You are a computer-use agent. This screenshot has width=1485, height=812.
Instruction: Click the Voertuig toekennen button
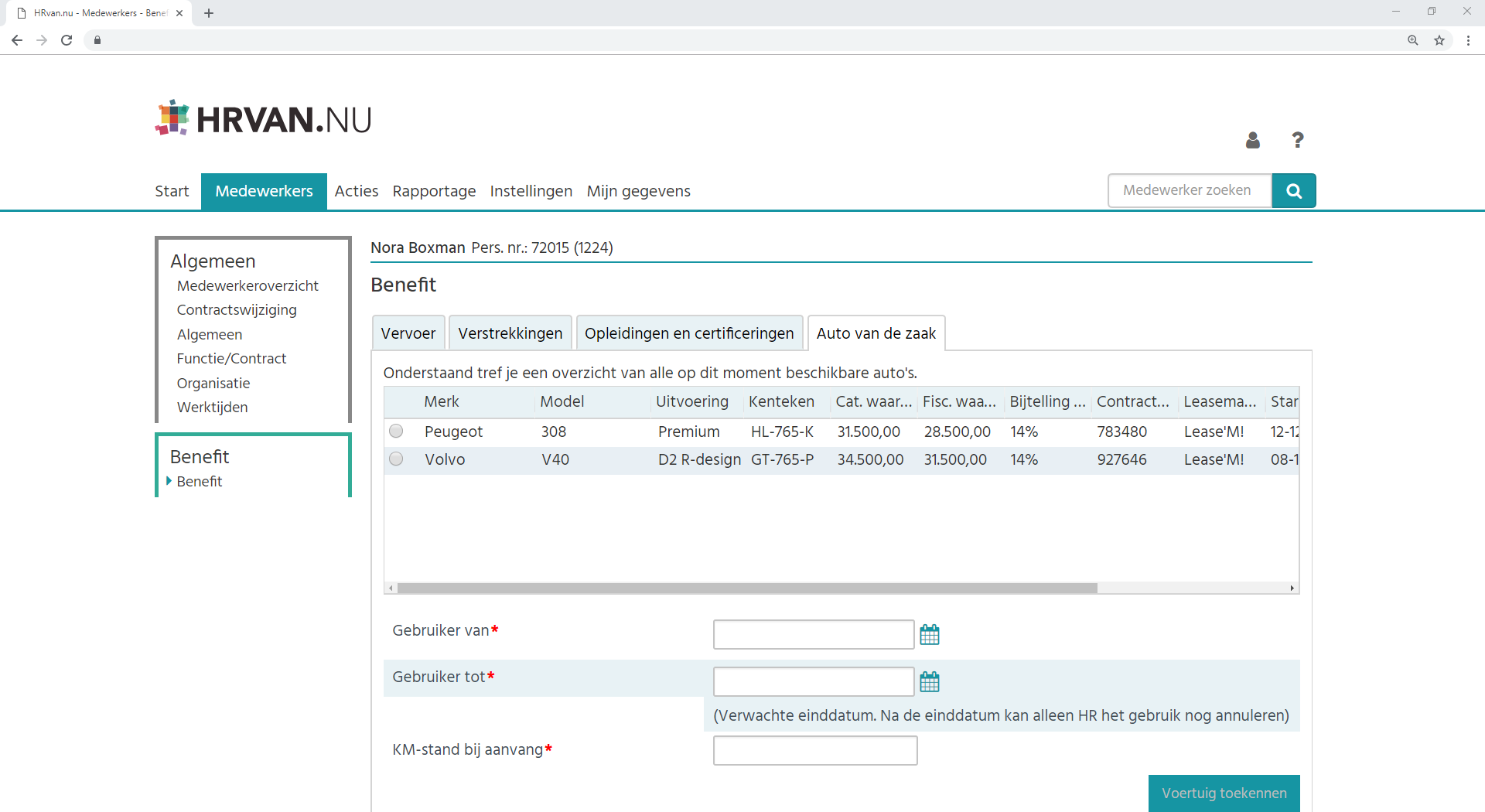[1224, 793]
